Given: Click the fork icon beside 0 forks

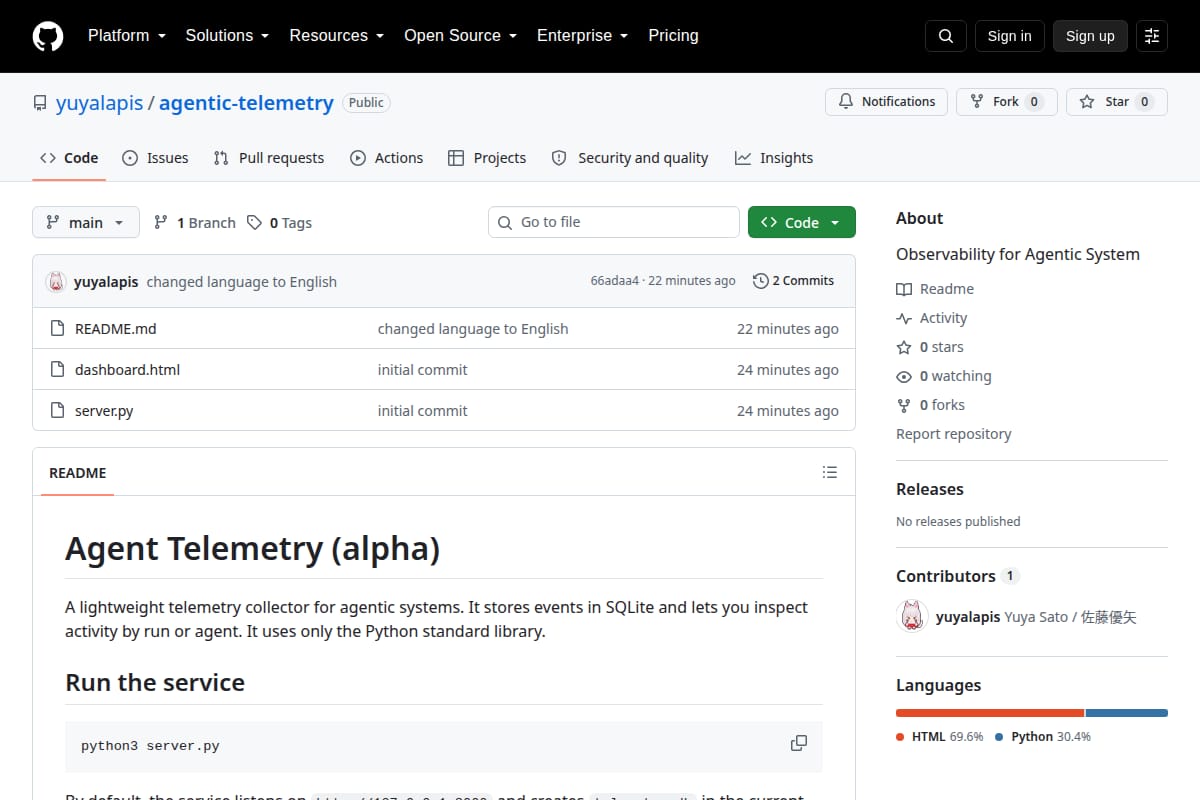Looking at the screenshot, I should (904, 405).
